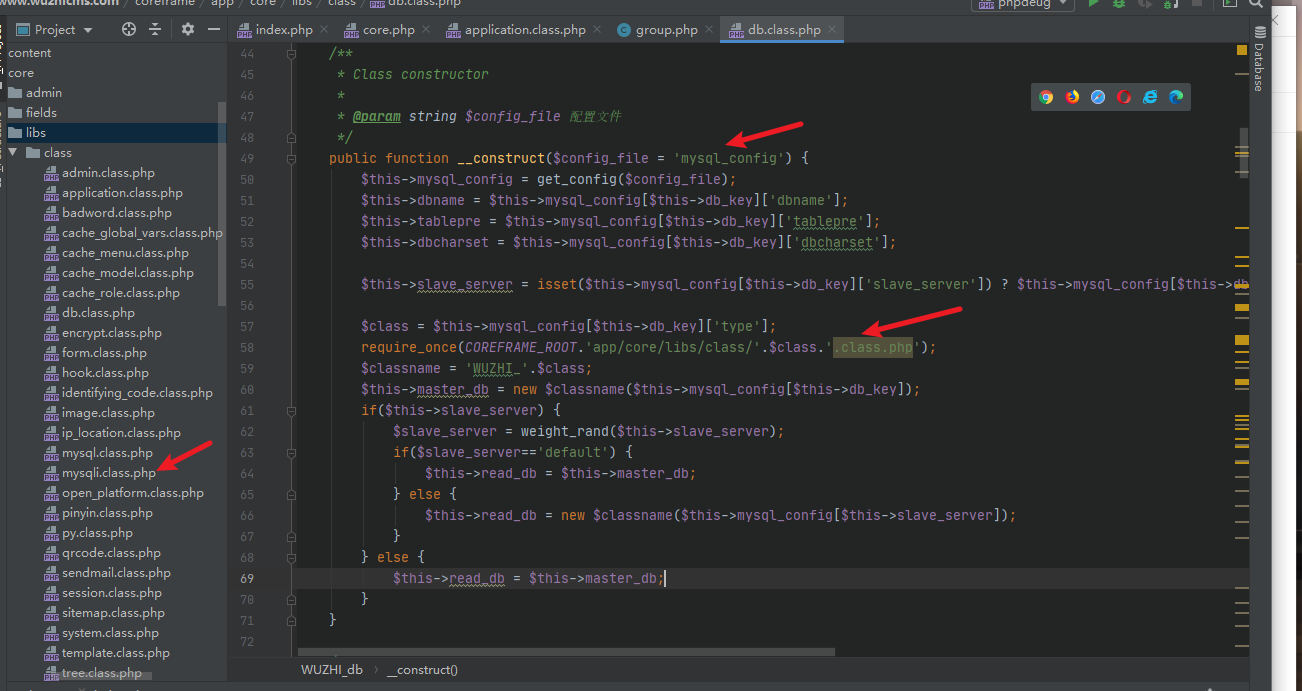Open page in Internet Explorer icon
This screenshot has width=1302, height=691.
tap(1150, 97)
